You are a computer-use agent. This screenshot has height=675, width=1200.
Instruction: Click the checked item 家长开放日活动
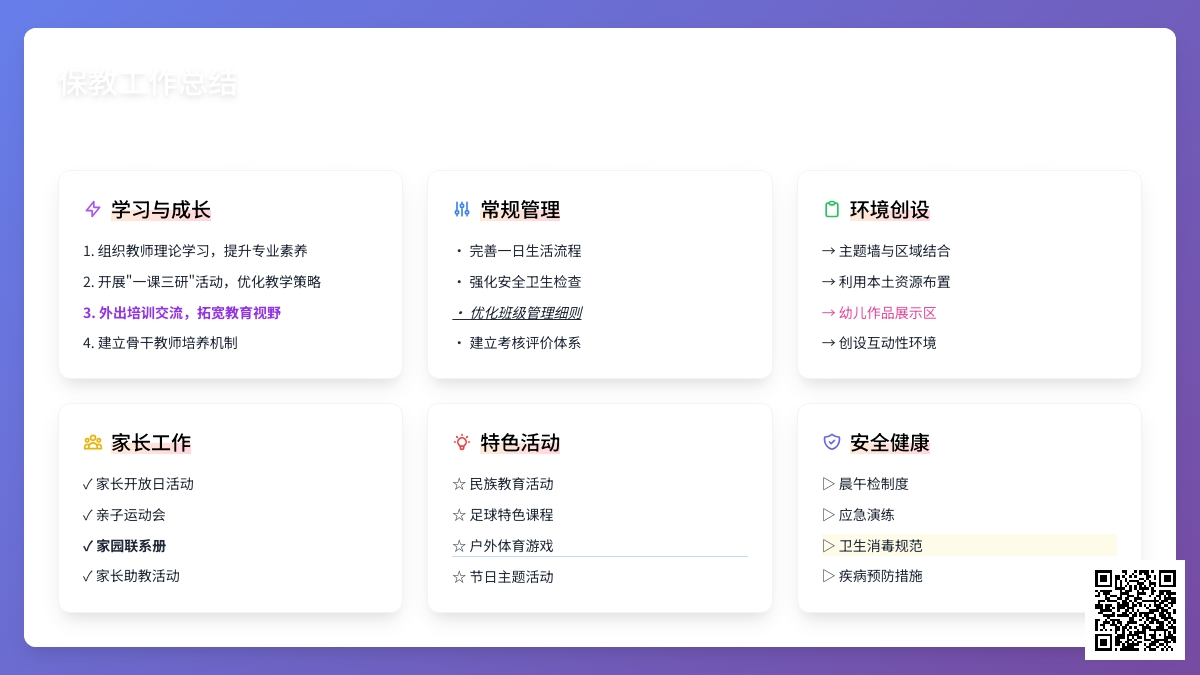[138, 484]
